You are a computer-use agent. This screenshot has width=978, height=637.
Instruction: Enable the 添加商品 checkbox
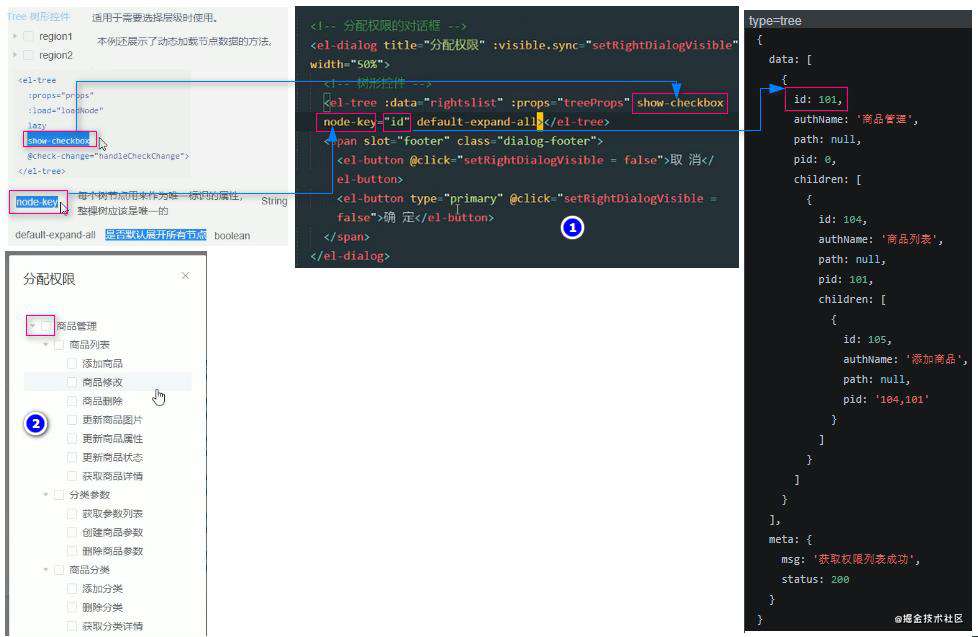coord(72,363)
